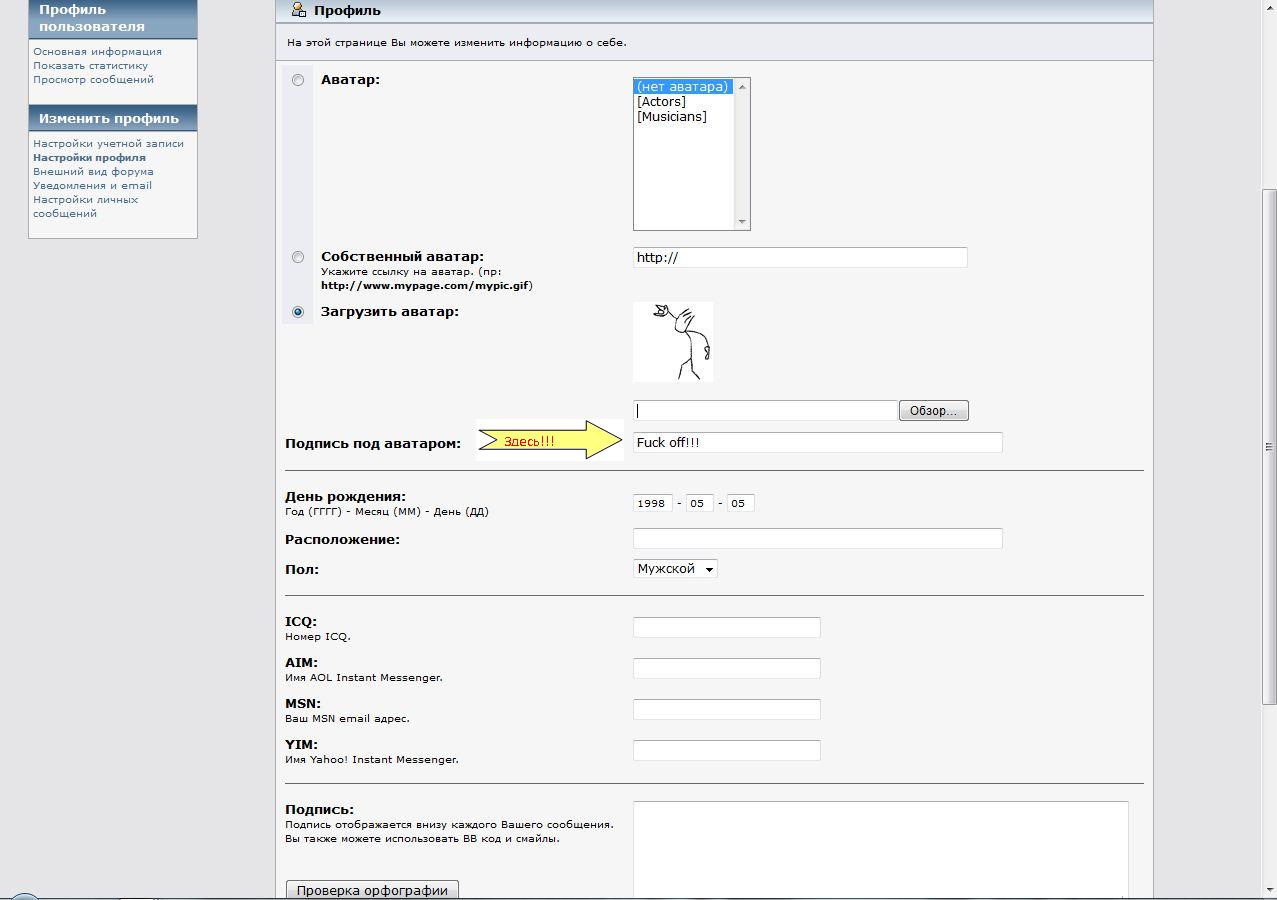
Task: Go to Уведомления и email
Action: pyautogui.click(x=92, y=186)
